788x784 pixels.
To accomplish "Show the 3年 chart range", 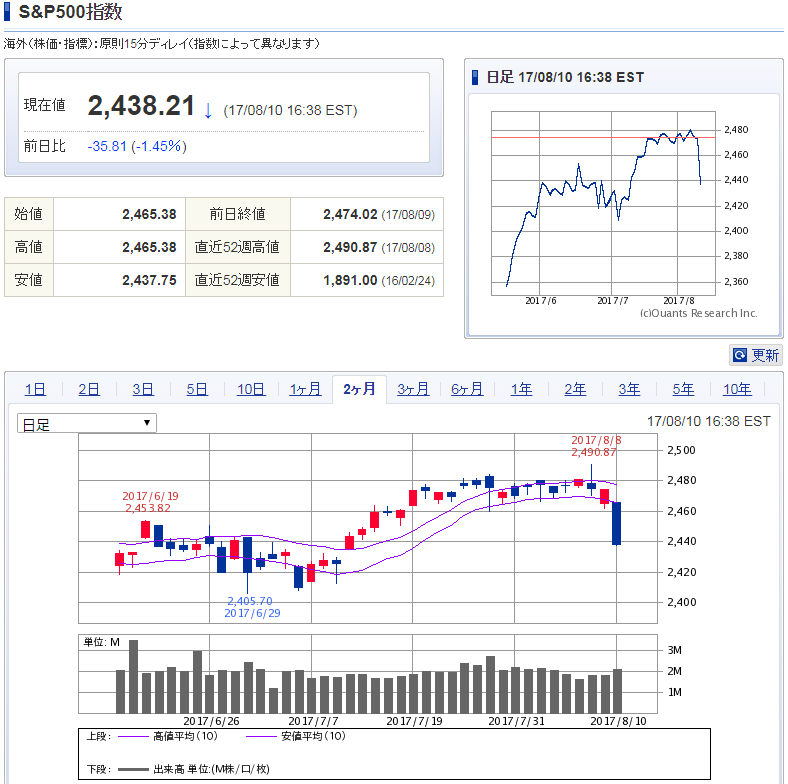I will point(629,389).
